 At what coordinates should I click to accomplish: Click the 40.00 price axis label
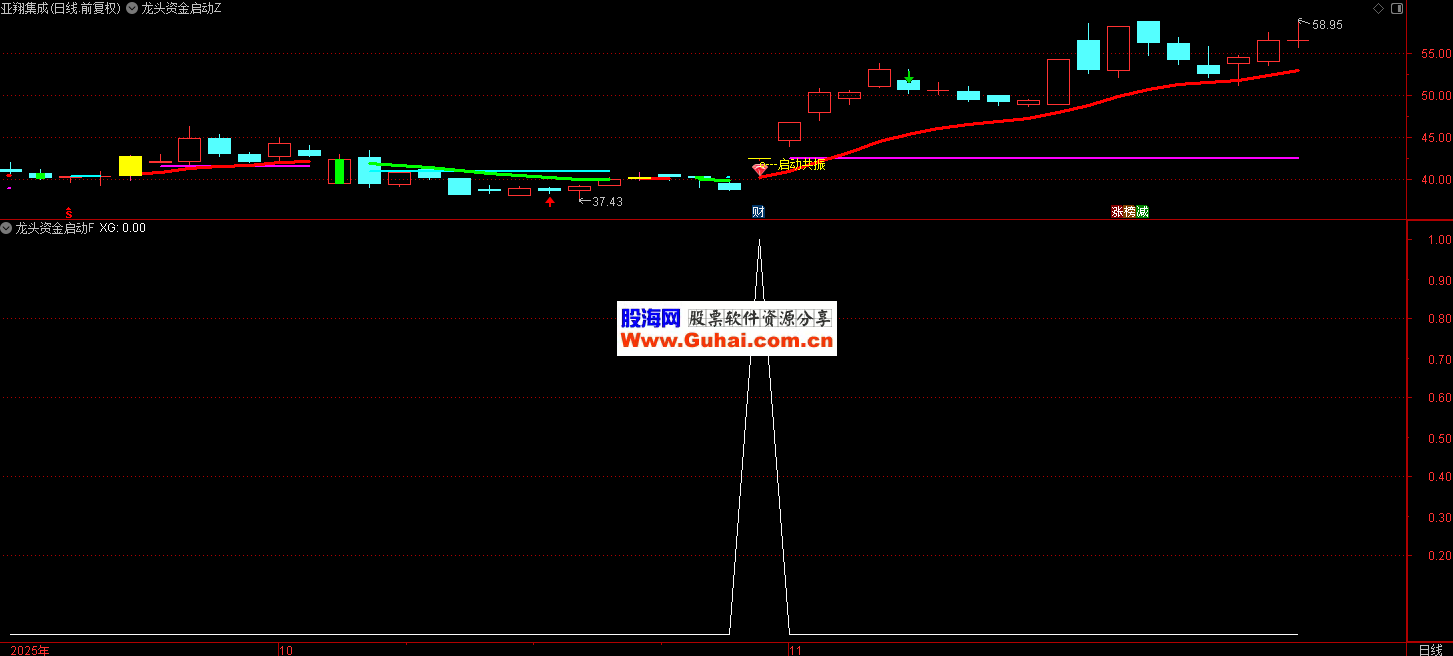1435,180
